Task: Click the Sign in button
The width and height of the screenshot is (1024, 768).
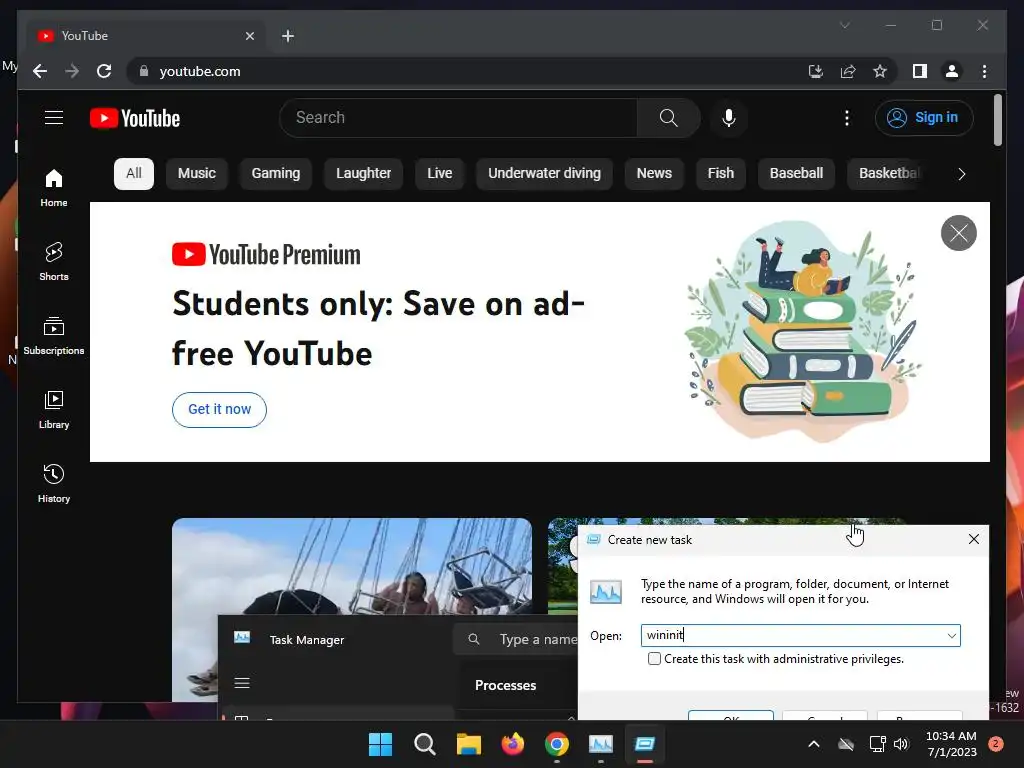Action: coord(923,118)
